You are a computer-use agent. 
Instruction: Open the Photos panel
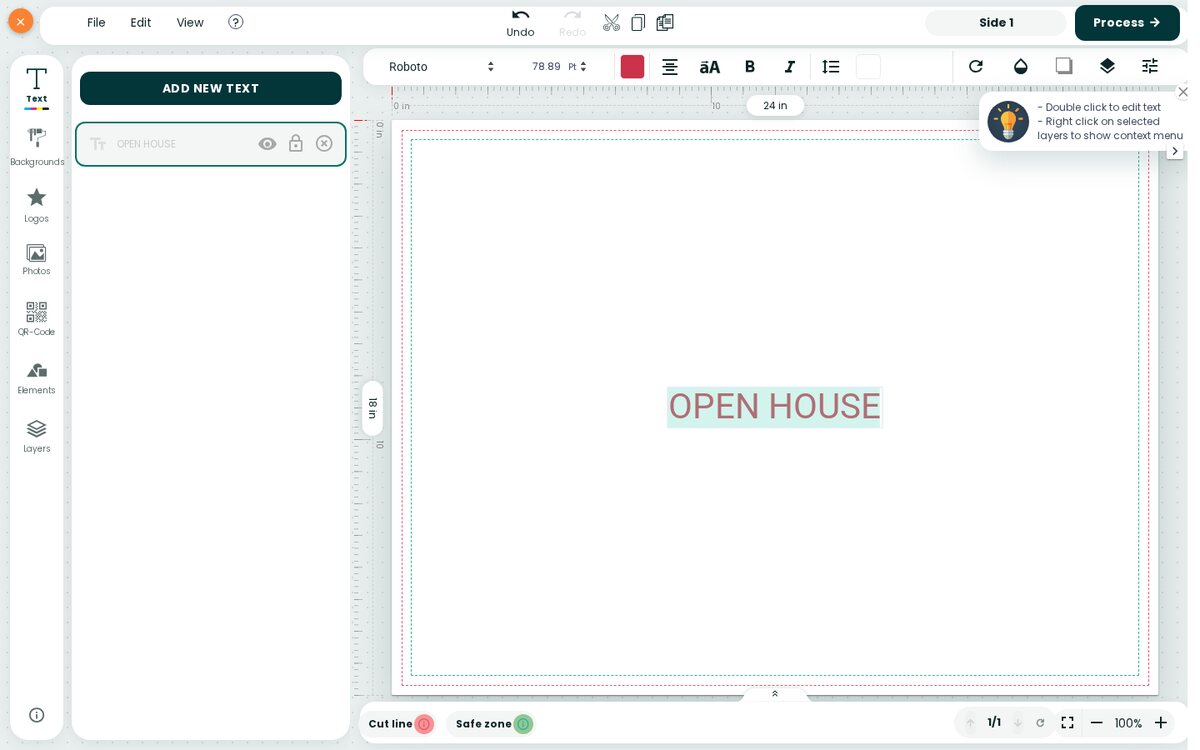point(36,260)
